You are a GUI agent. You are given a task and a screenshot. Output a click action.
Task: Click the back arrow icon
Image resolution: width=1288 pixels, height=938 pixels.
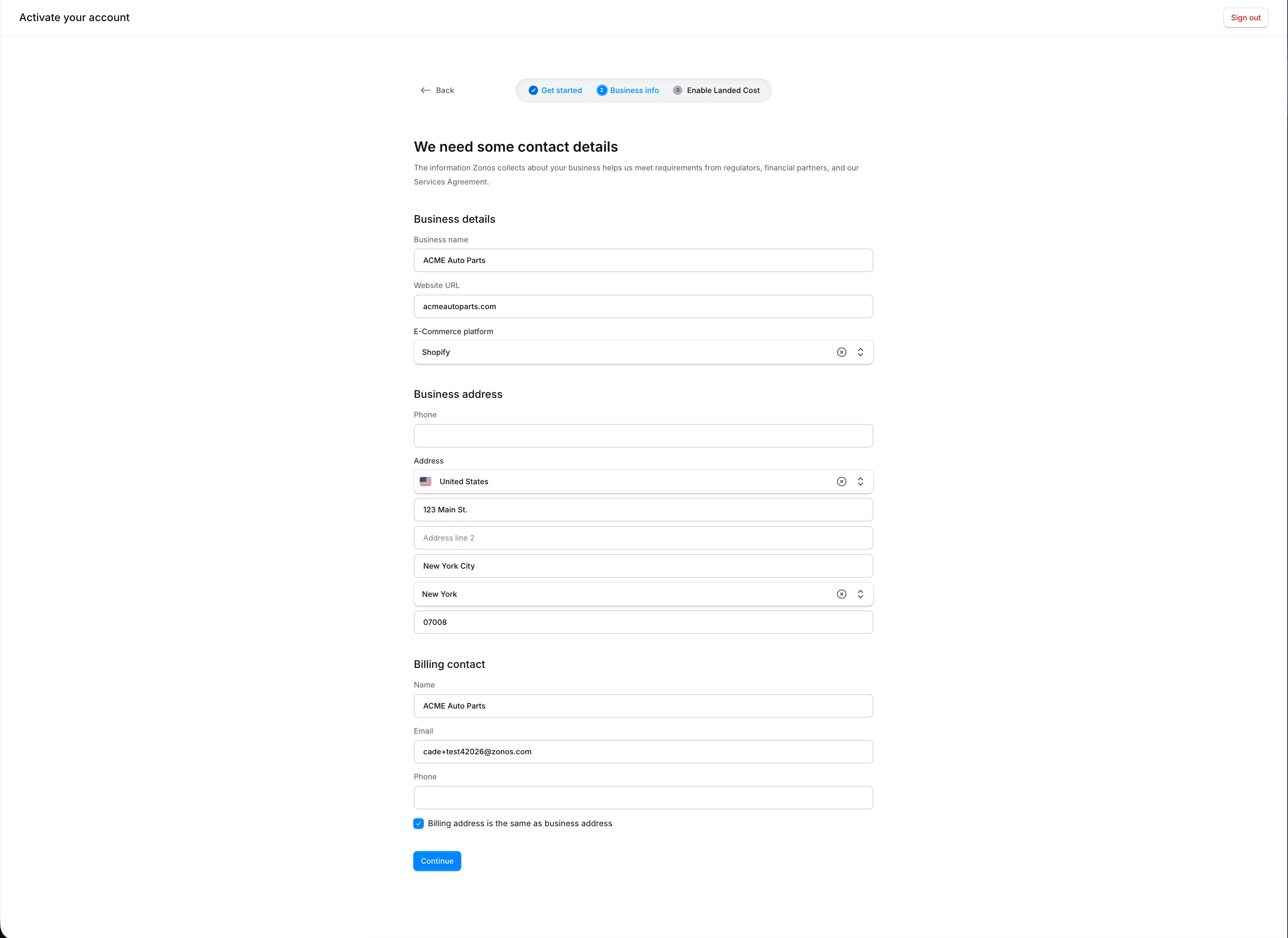(426, 90)
